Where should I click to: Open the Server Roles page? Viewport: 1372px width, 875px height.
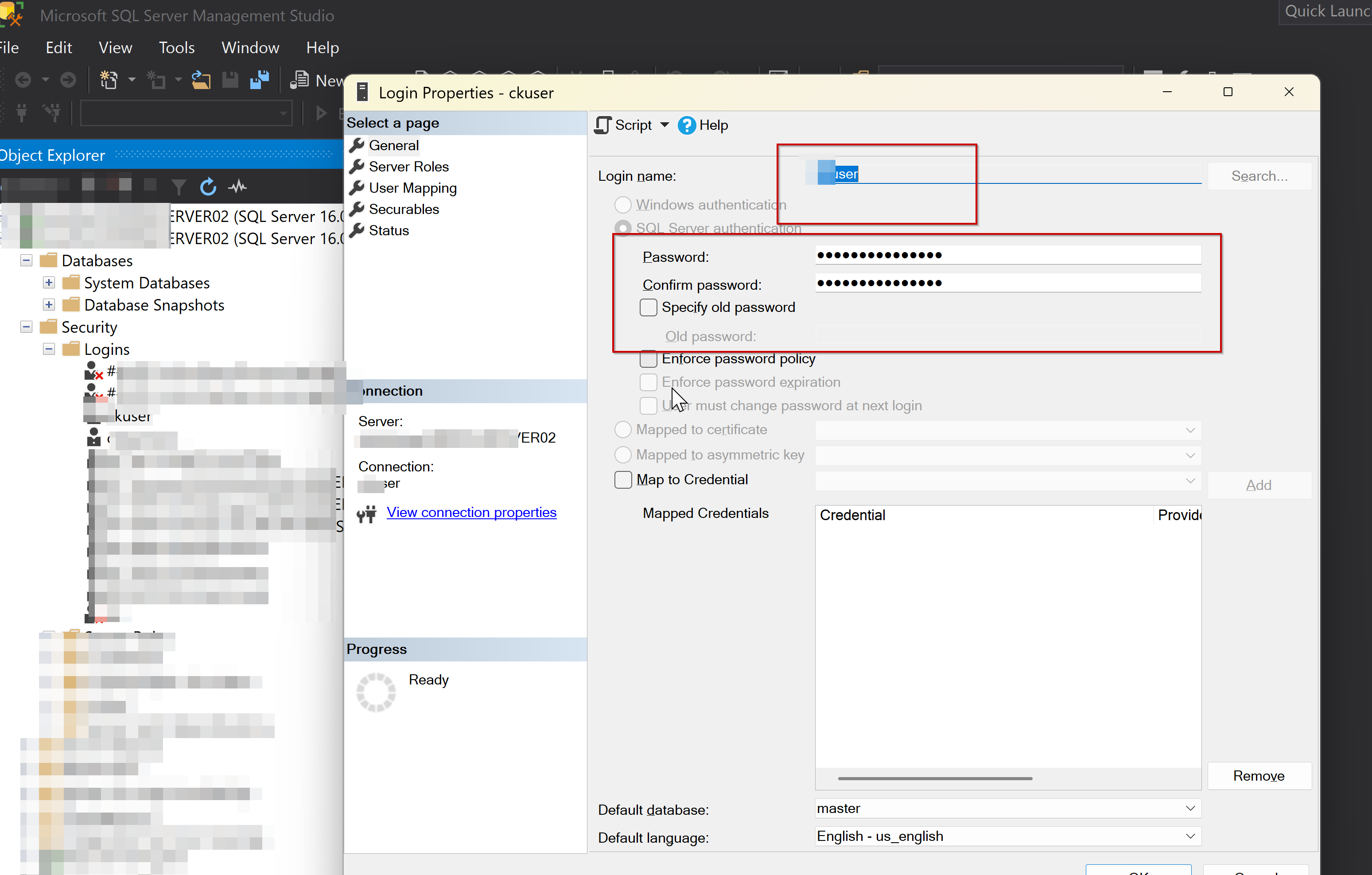click(x=408, y=166)
